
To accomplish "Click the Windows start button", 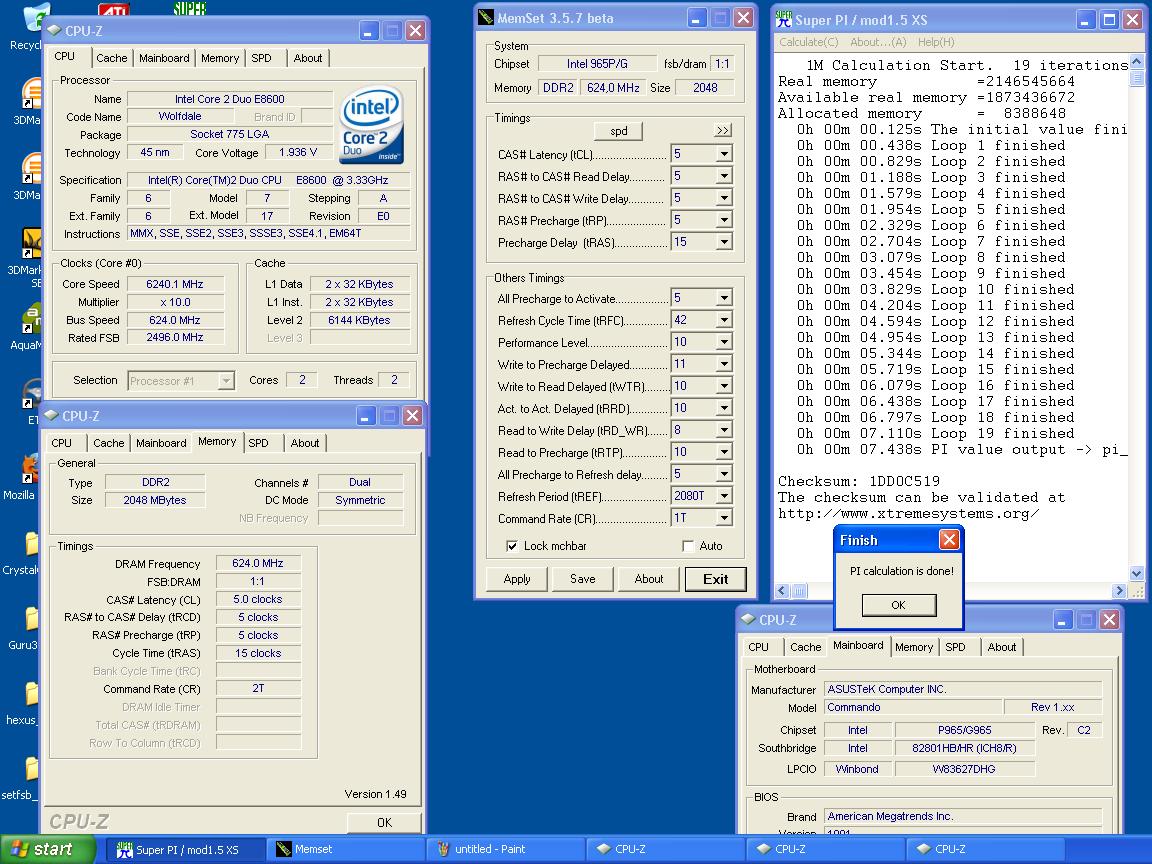I will pos(46,849).
